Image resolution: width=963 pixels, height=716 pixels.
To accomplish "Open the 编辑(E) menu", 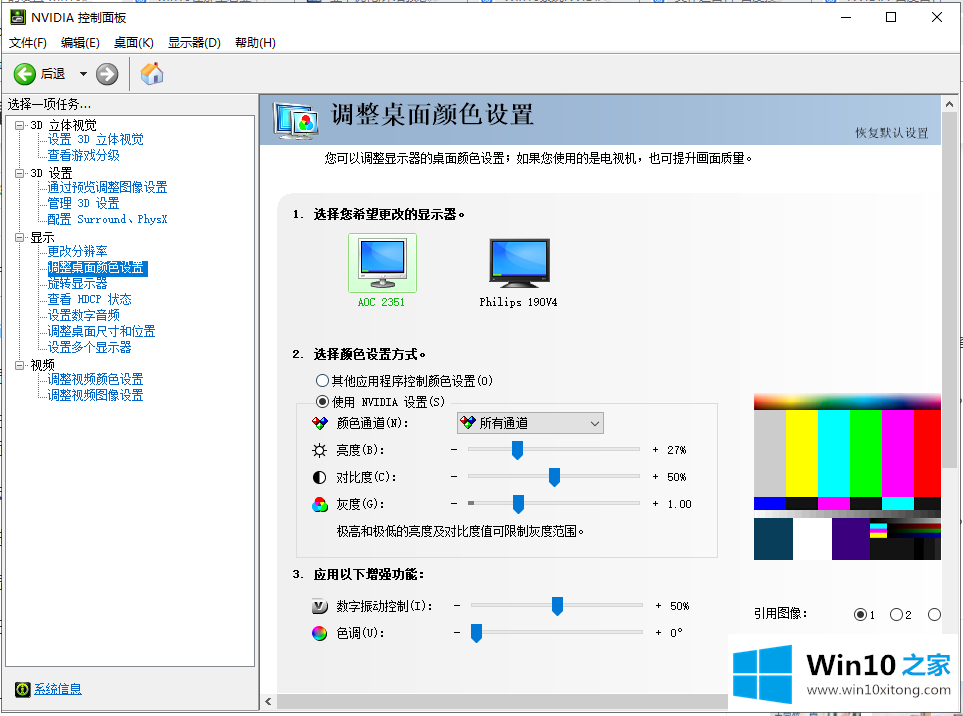I will [x=80, y=43].
